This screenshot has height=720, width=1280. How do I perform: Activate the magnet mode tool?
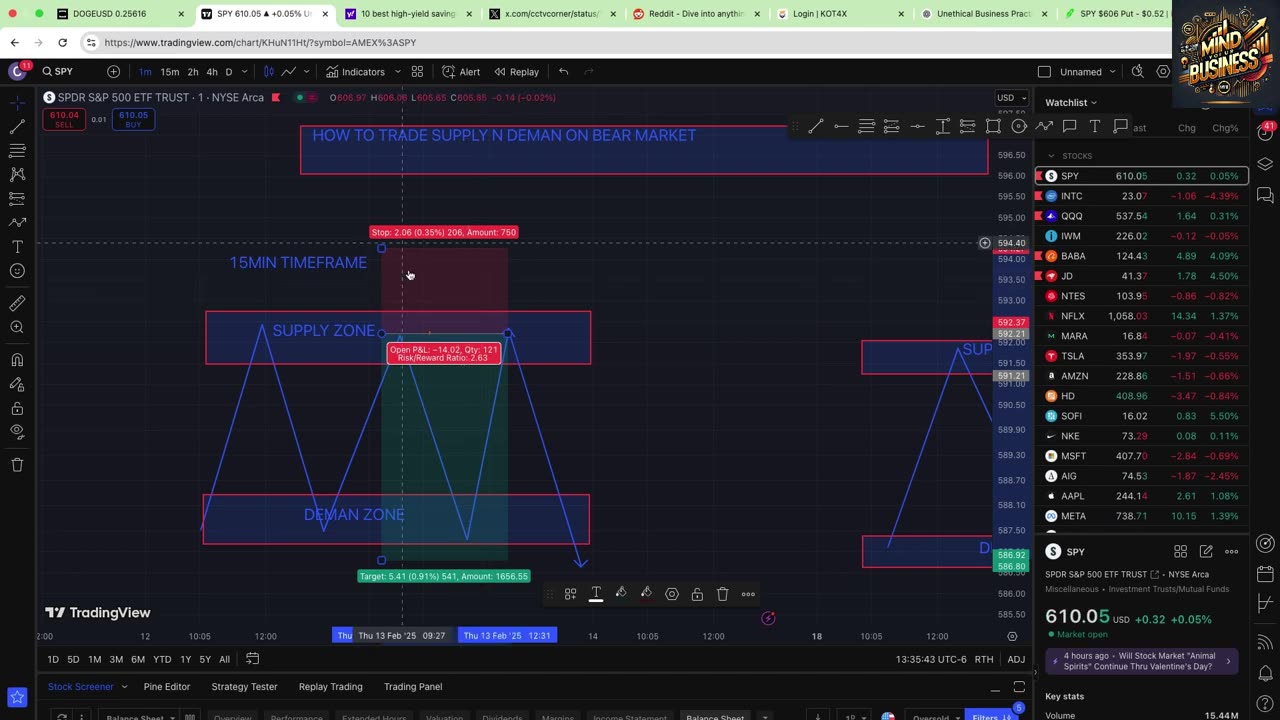pyautogui.click(x=17, y=360)
